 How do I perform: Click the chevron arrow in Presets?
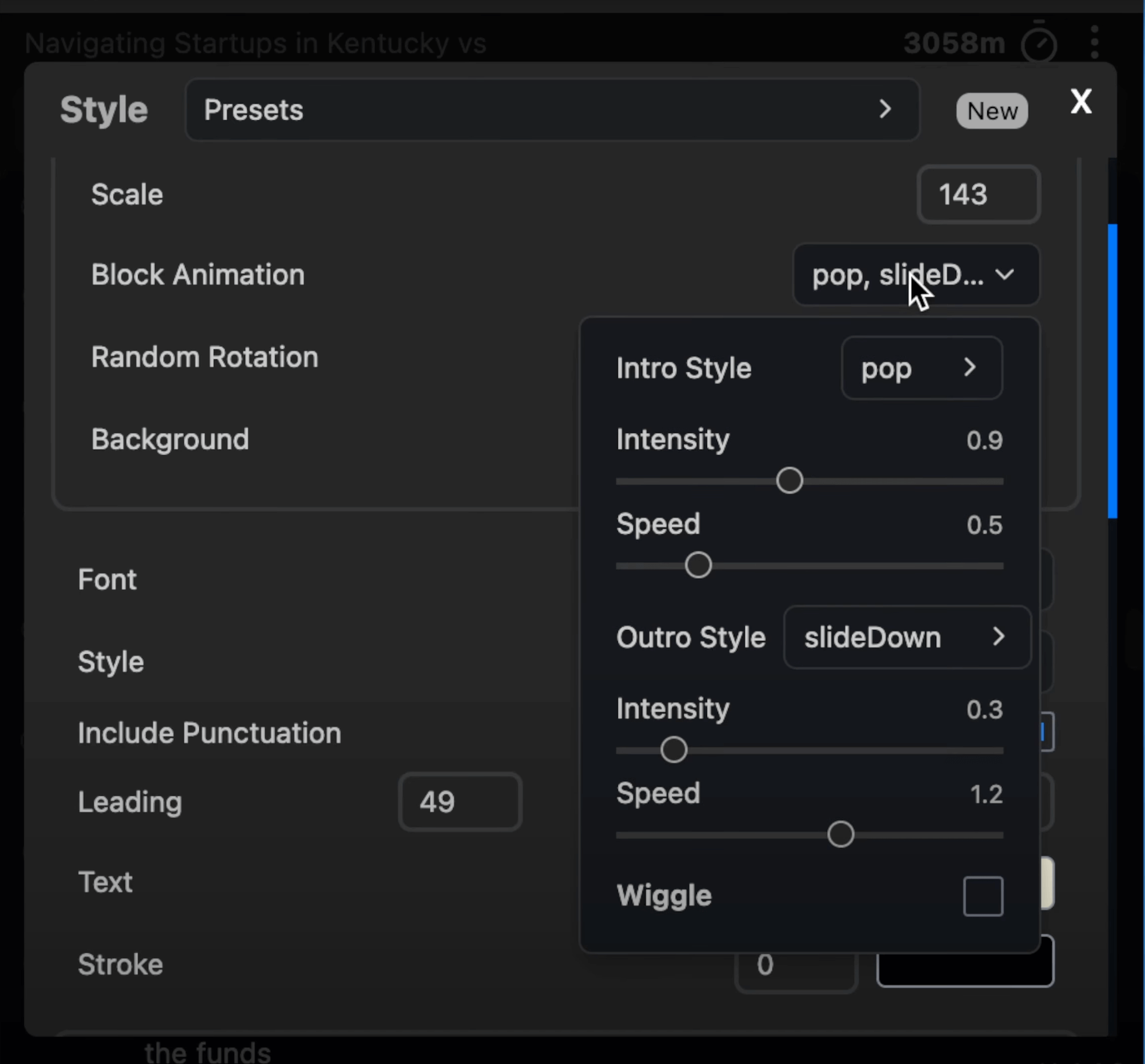coord(885,110)
